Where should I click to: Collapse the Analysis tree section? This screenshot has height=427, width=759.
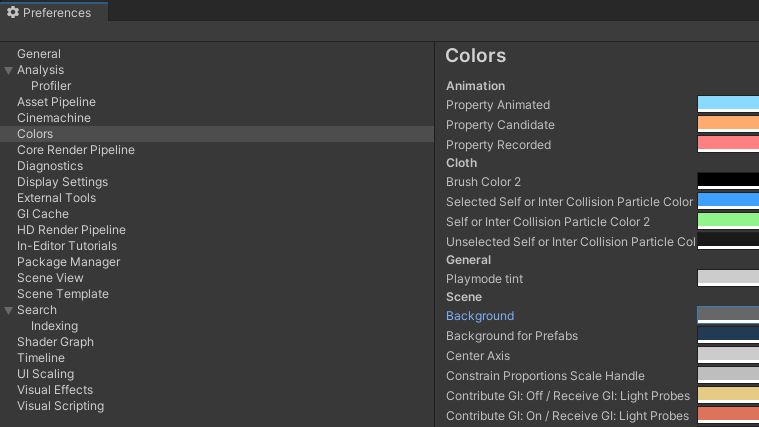[9, 70]
